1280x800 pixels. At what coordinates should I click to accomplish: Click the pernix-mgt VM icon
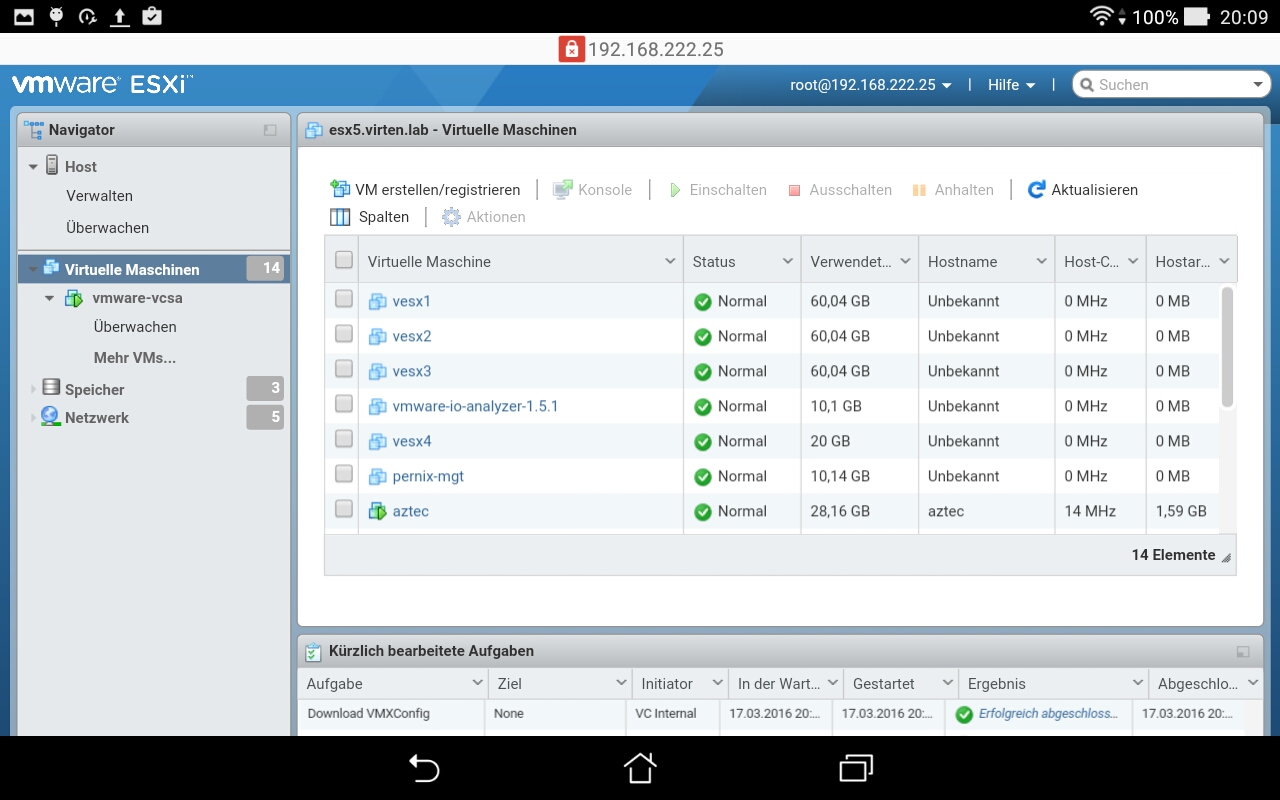pos(377,476)
